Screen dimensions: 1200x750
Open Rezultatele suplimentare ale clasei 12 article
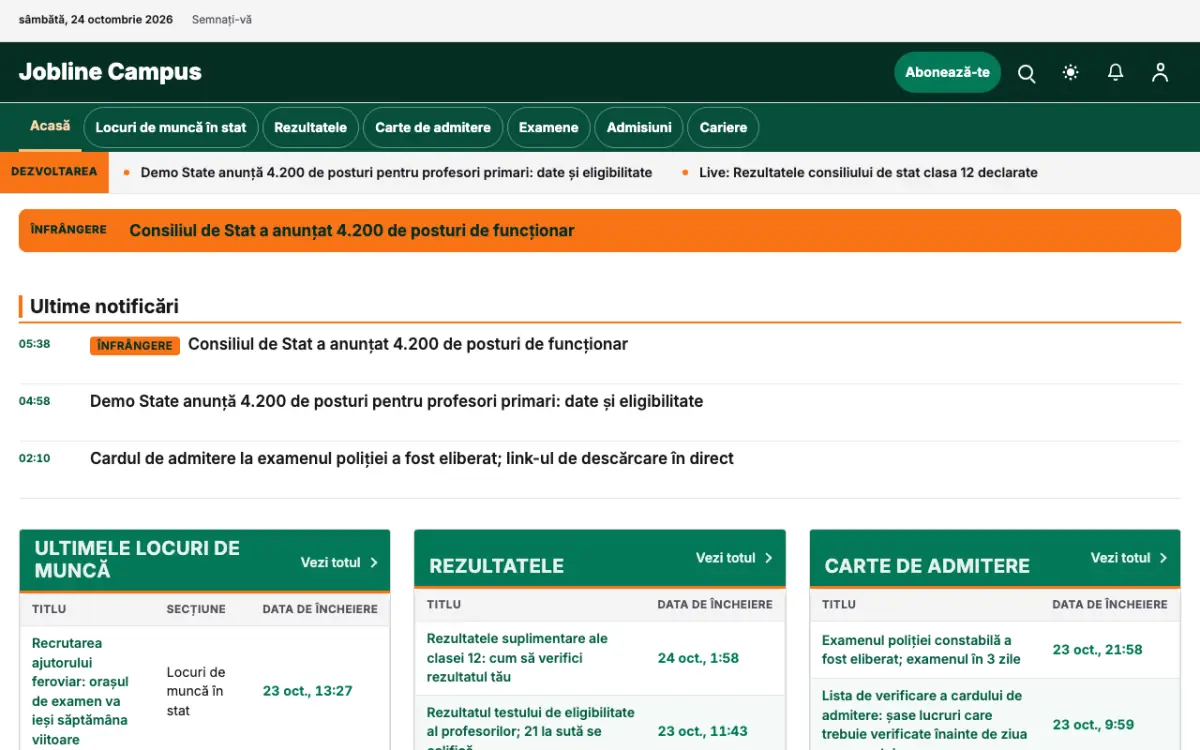(517, 658)
